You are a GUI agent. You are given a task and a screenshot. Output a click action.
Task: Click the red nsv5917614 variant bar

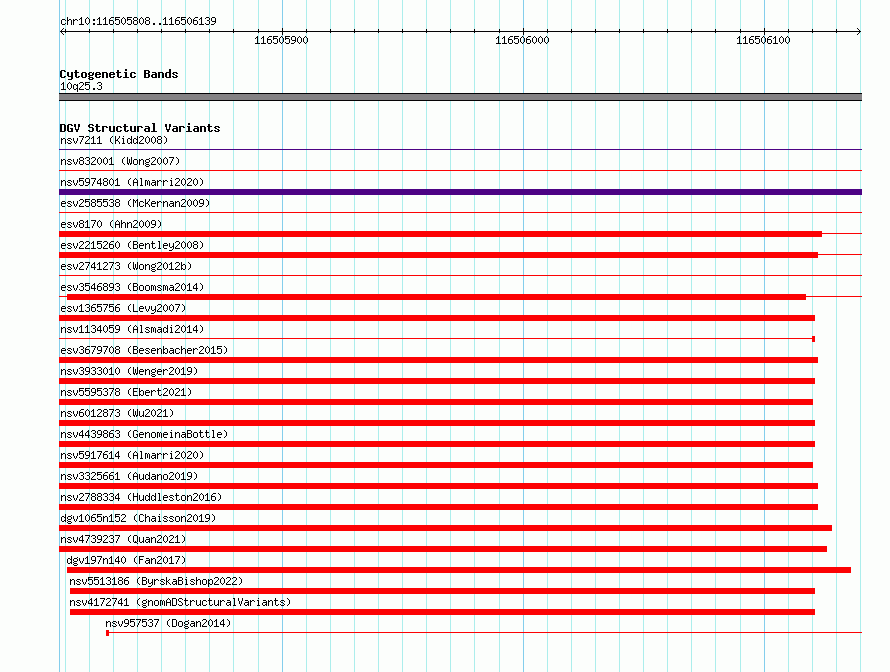coord(436,465)
